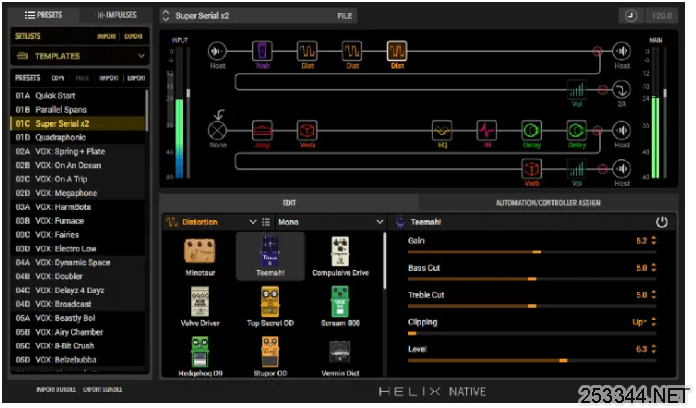Viewport: 696px width, 408px height.
Task: Adjust Gain value stepper arrows
Action: (x=654, y=241)
